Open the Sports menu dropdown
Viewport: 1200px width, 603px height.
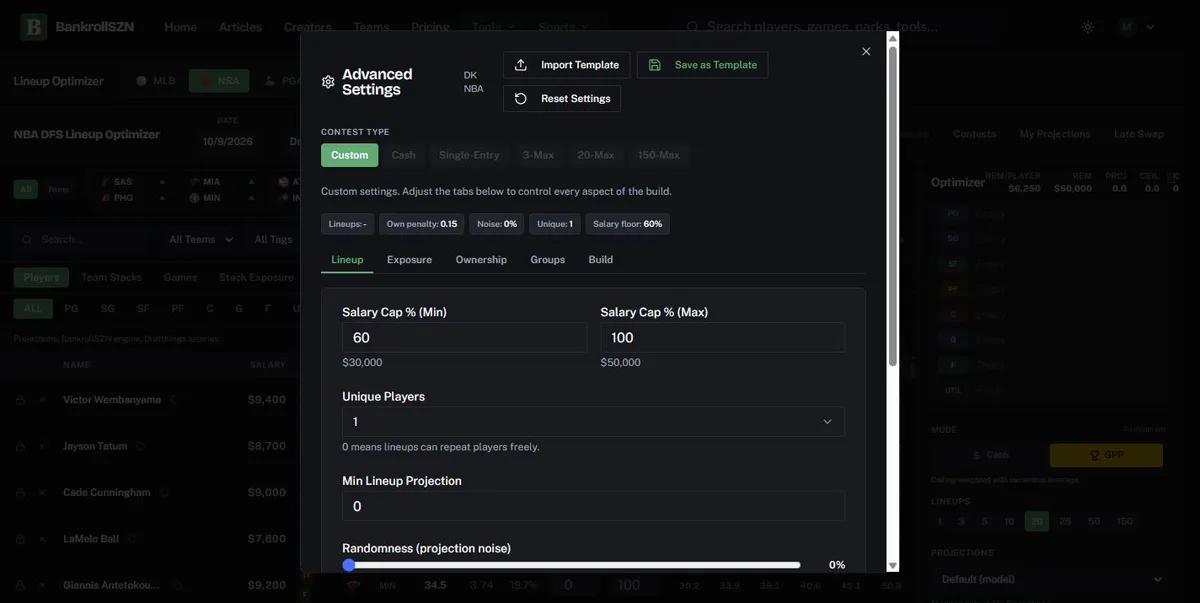pyautogui.click(x=563, y=27)
